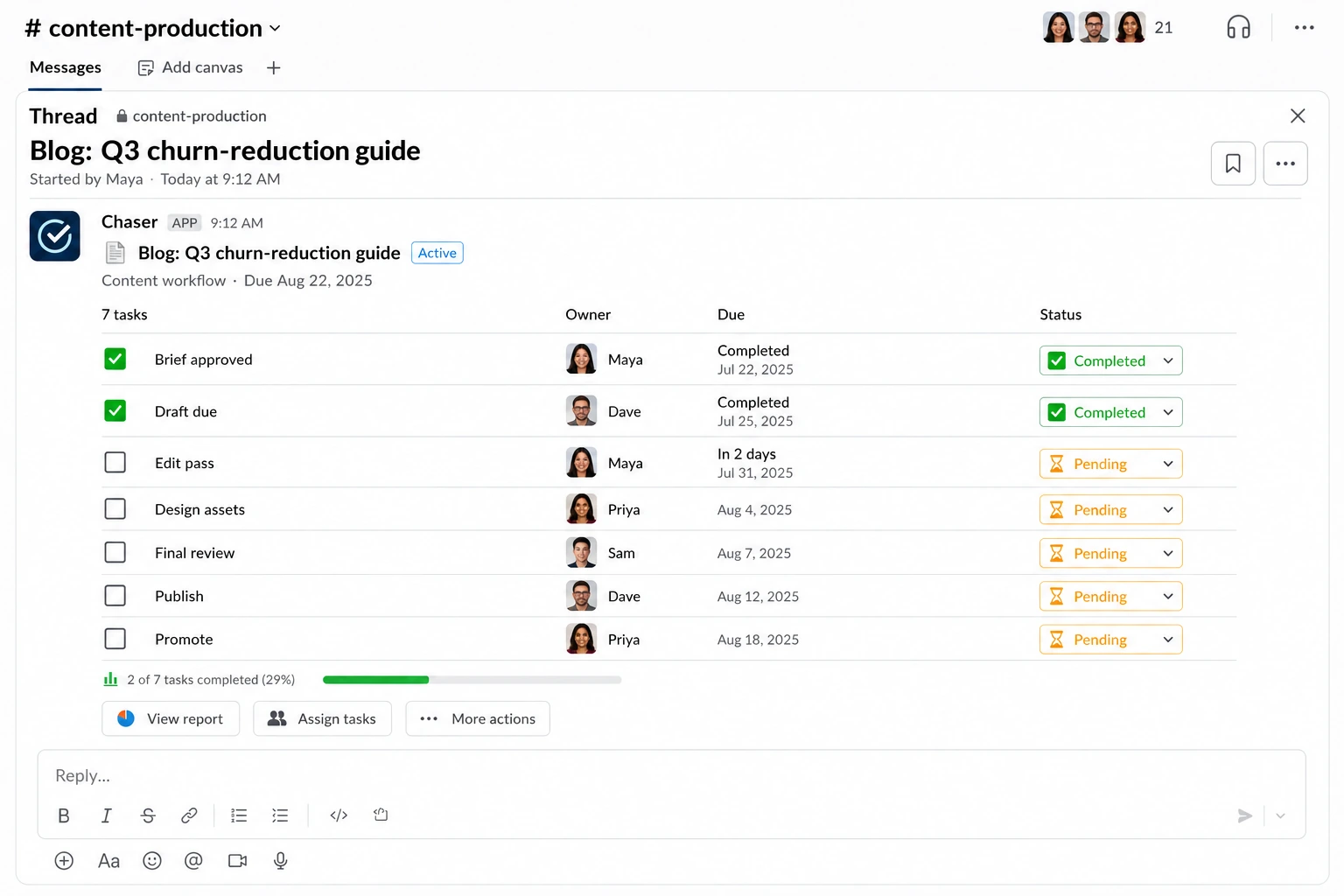
Task: Toggle bold formatting
Action: (x=64, y=815)
